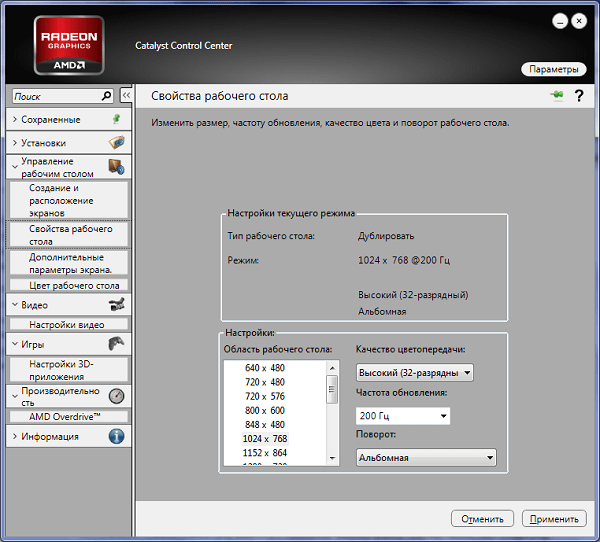Select 1152 x 864 resolution

point(265,453)
